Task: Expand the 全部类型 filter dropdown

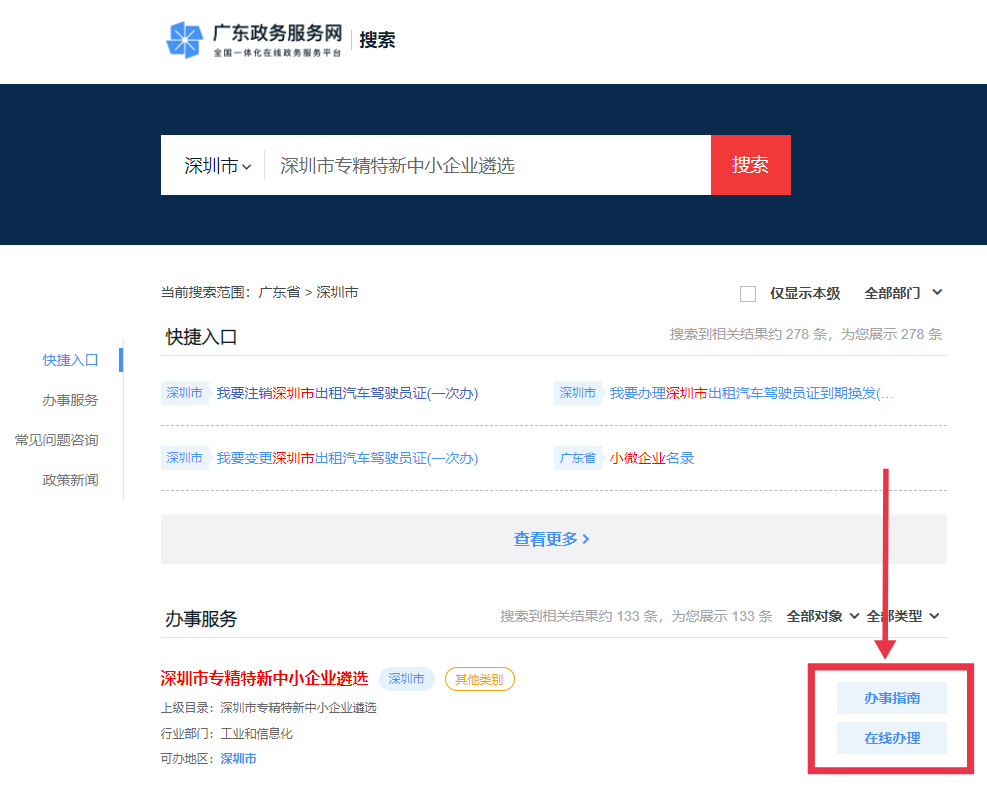Action: tap(903, 616)
